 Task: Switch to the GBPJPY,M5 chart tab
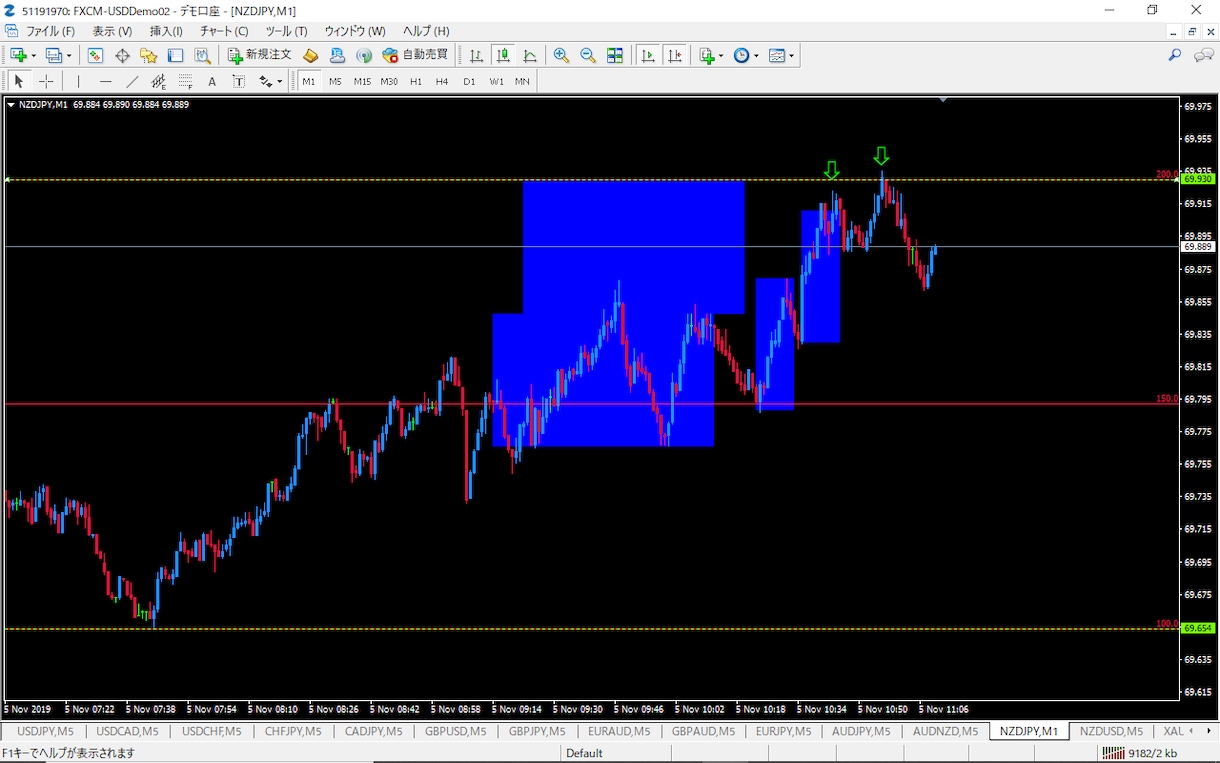coord(537,731)
